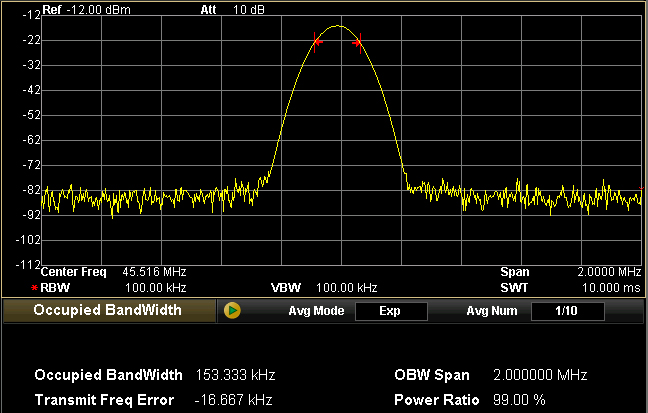Click the -52 axis label
The height and width of the screenshot is (413, 648).
tap(31, 115)
